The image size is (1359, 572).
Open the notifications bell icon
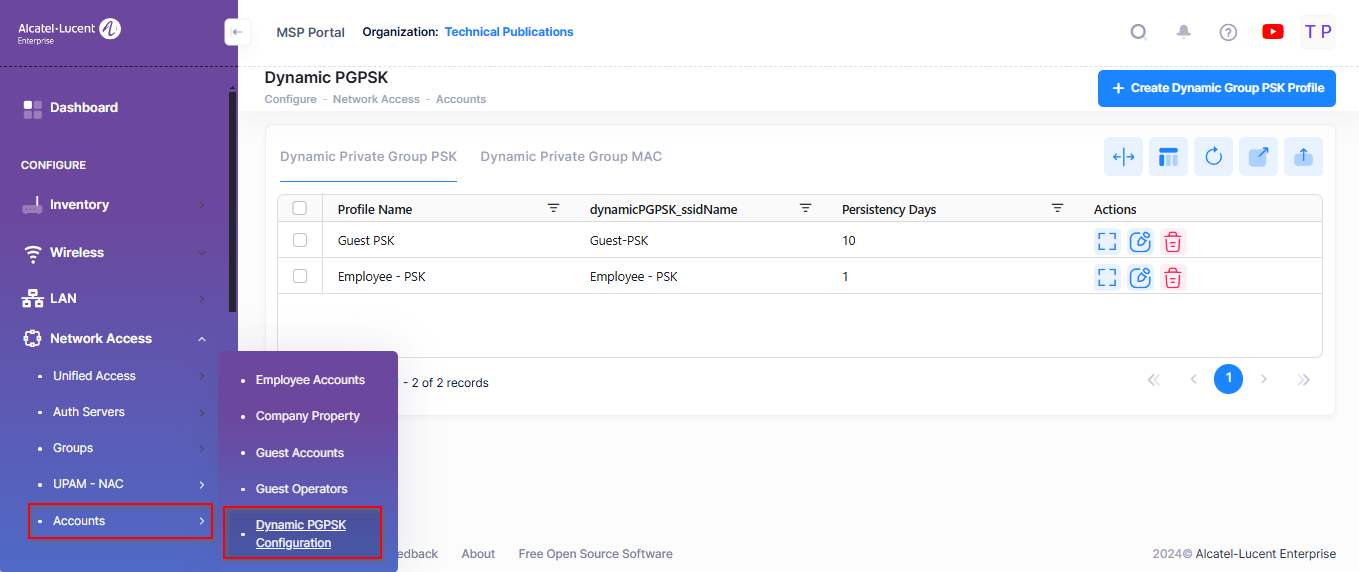(1184, 32)
